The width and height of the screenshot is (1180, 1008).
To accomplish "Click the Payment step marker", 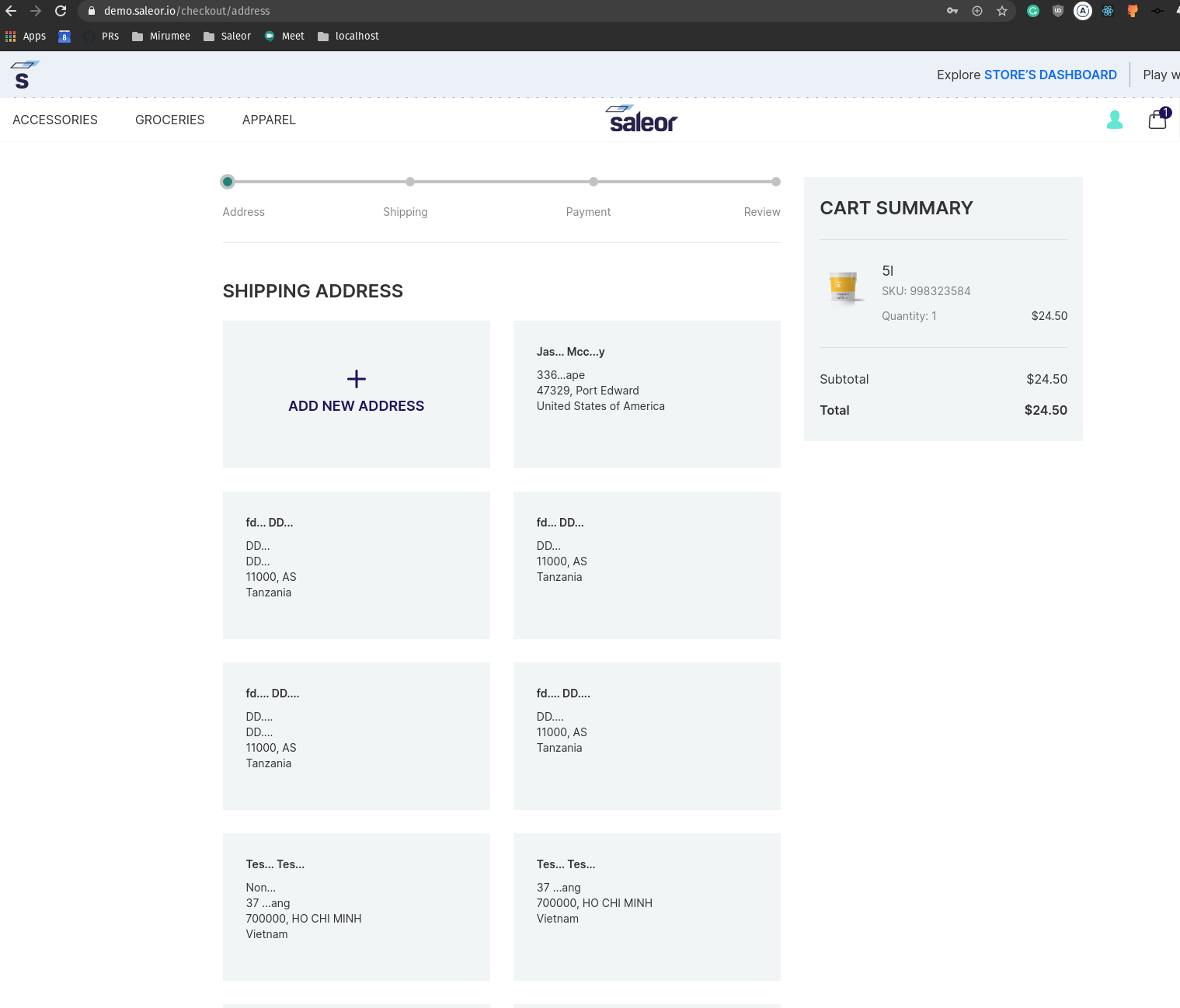I will pyautogui.click(x=593, y=181).
